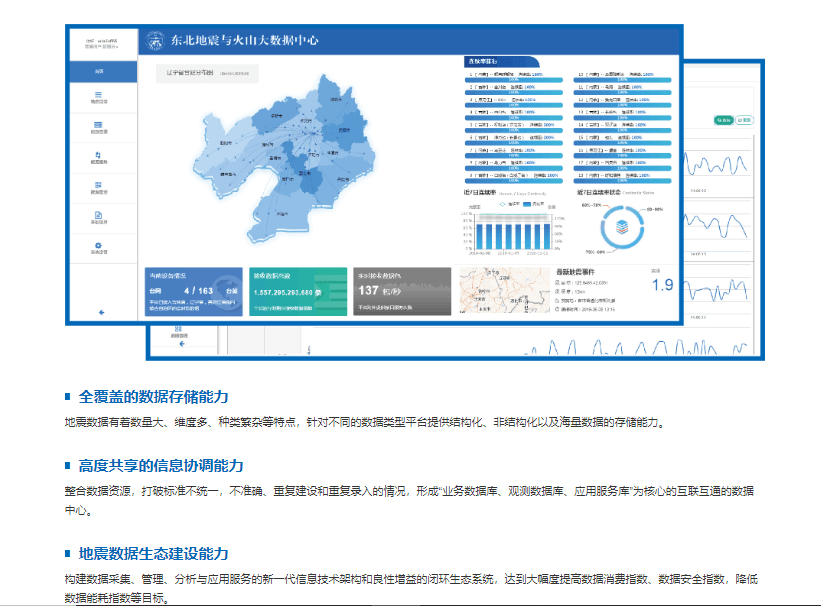Click progress bar under ranking entry 2
This screenshot has height=606, width=821.
(x=514, y=93)
